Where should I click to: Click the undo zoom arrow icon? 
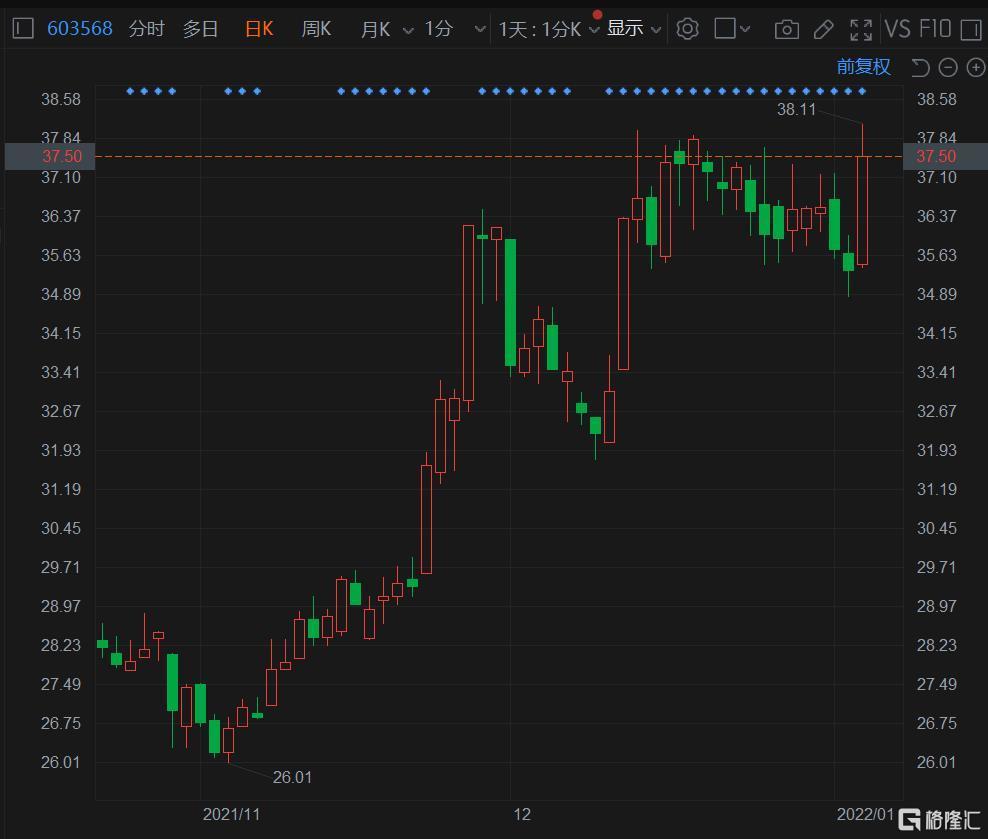point(921,67)
